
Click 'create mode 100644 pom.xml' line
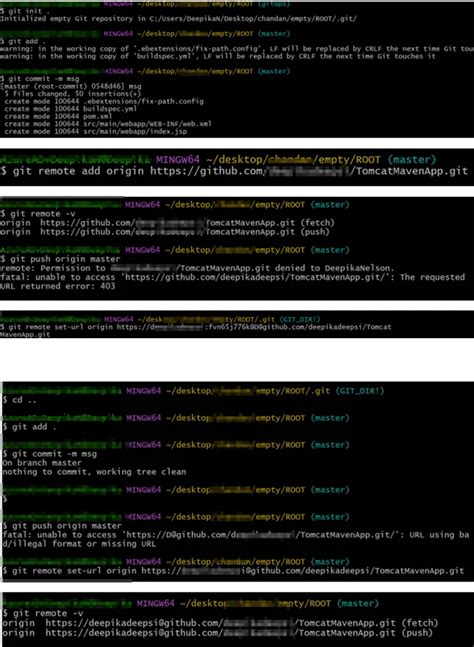(x=58, y=116)
